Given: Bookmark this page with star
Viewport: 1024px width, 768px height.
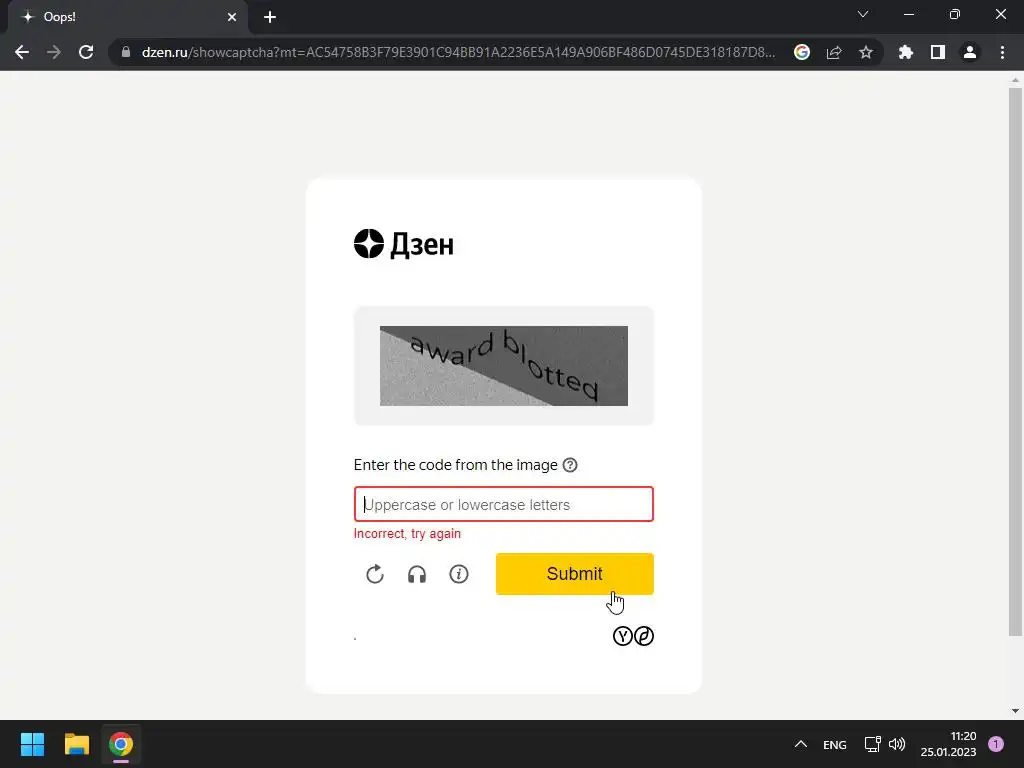Looking at the screenshot, I should tap(866, 52).
